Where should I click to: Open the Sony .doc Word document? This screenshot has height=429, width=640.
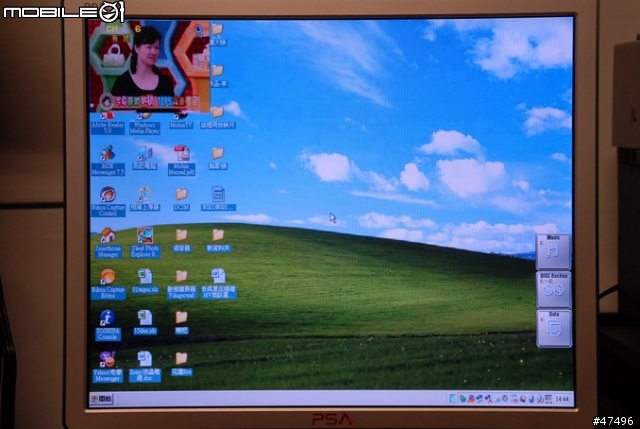[x=145, y=367]
